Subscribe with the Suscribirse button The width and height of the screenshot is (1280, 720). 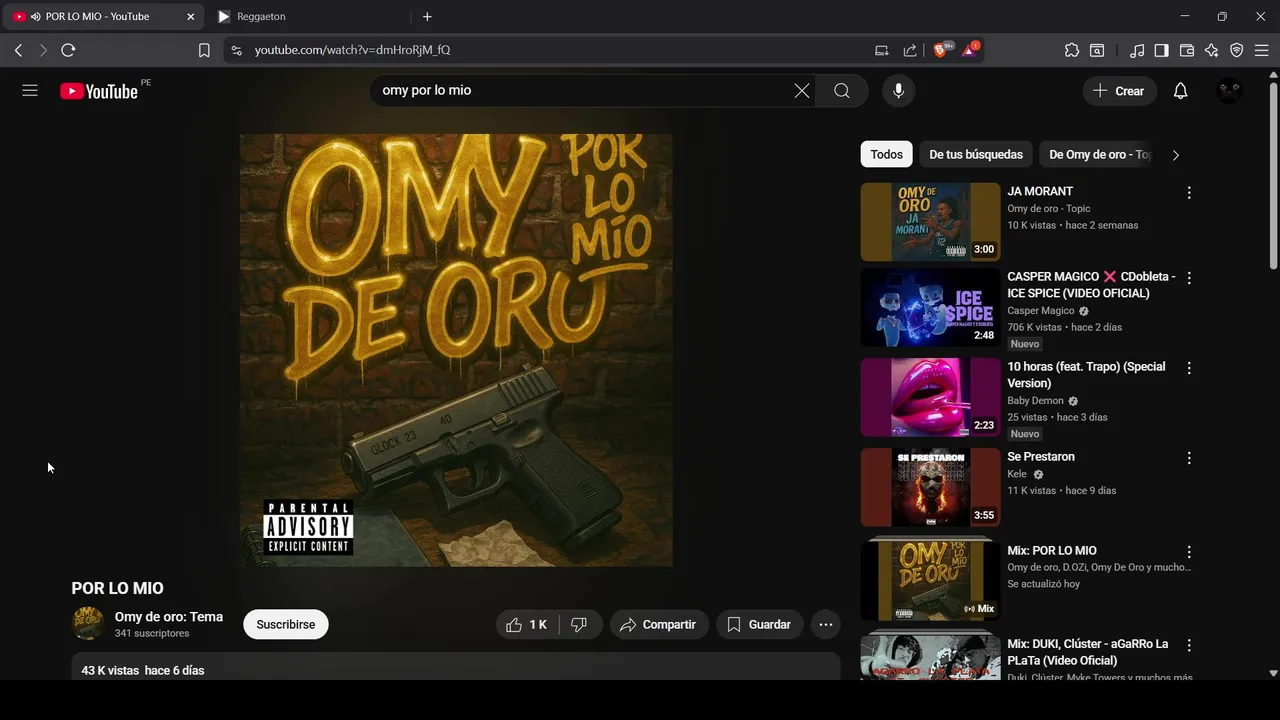tap(286, 625)
